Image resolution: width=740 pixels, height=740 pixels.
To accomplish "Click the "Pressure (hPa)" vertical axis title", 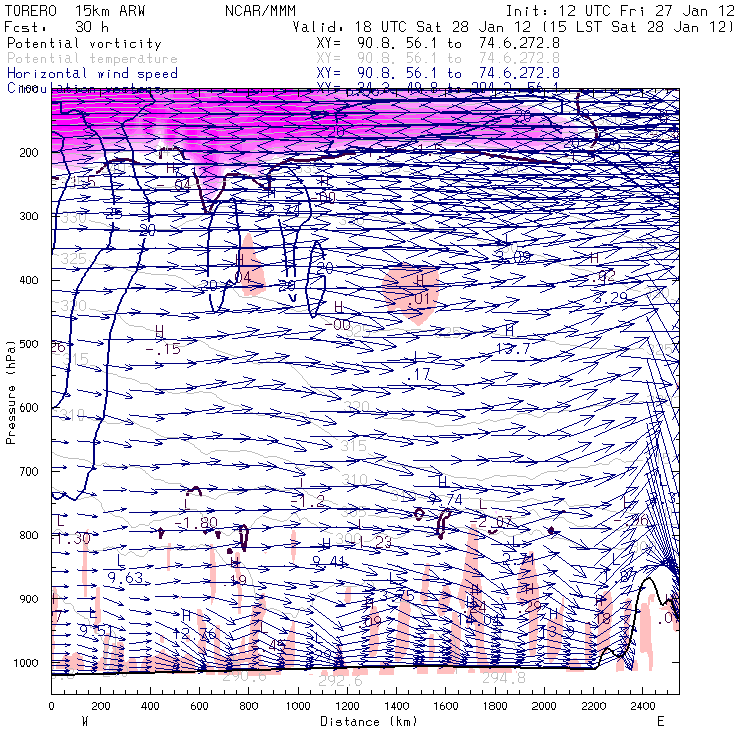I will tap(10, 392).
